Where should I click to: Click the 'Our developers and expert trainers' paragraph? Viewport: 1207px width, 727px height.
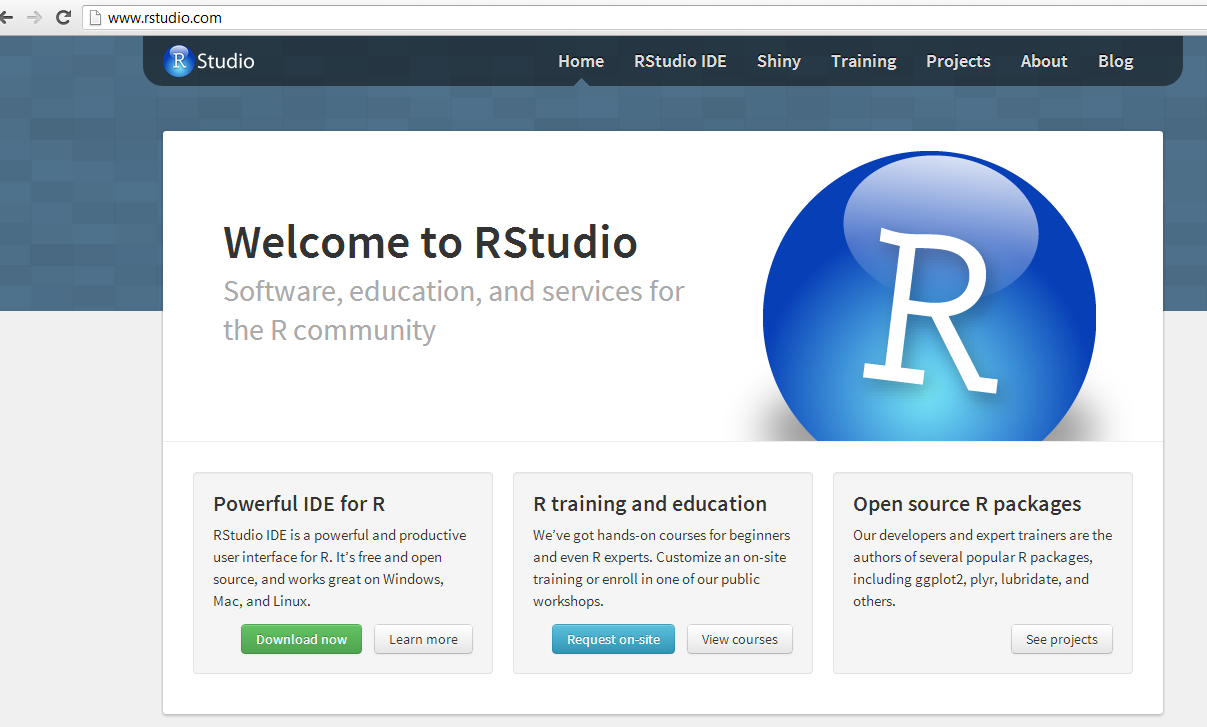pyautogui.click(x=983, y=568)
